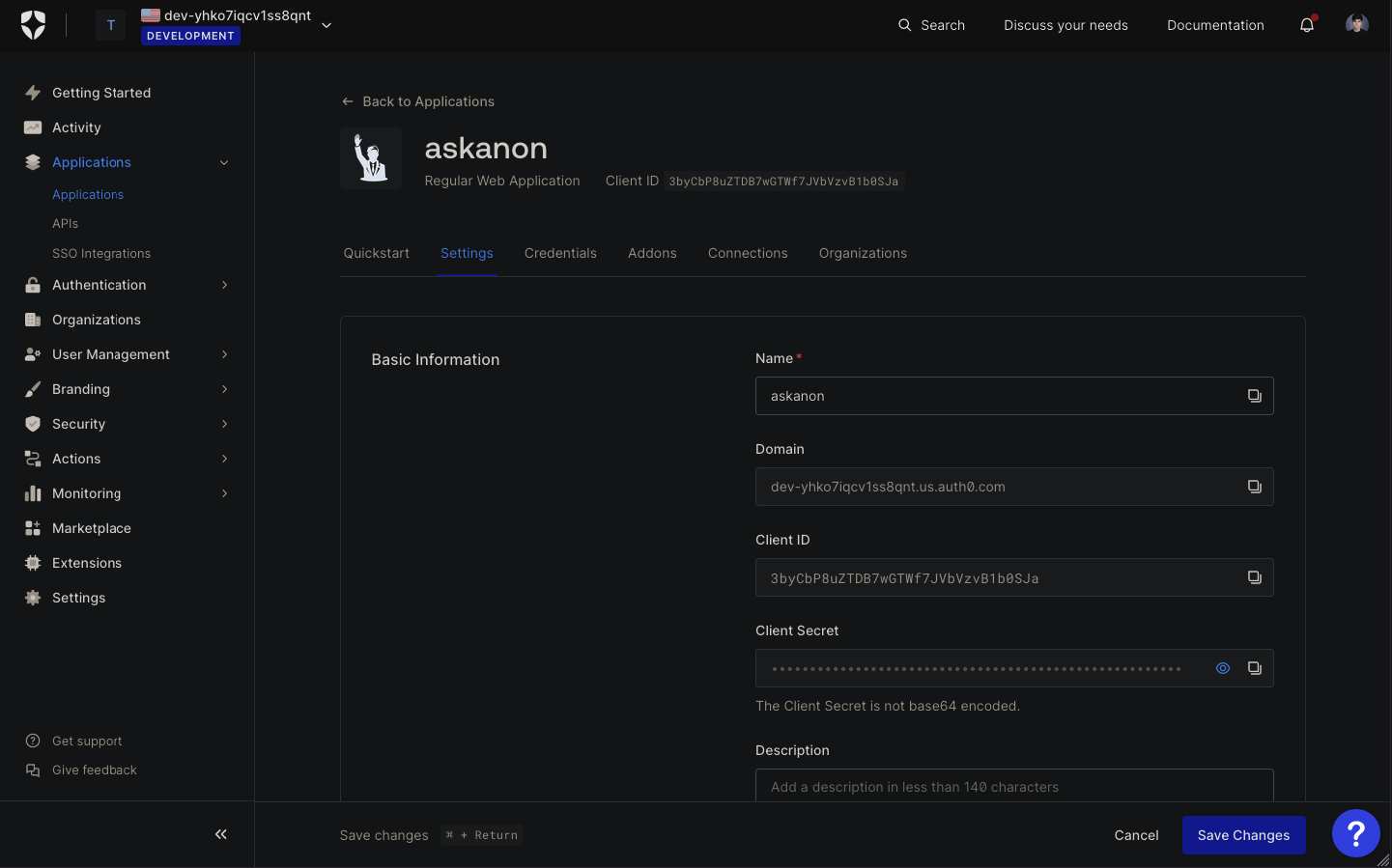Switch to the Credentials tab
This screenshot has height=868, width=1392.
point(560,253)
